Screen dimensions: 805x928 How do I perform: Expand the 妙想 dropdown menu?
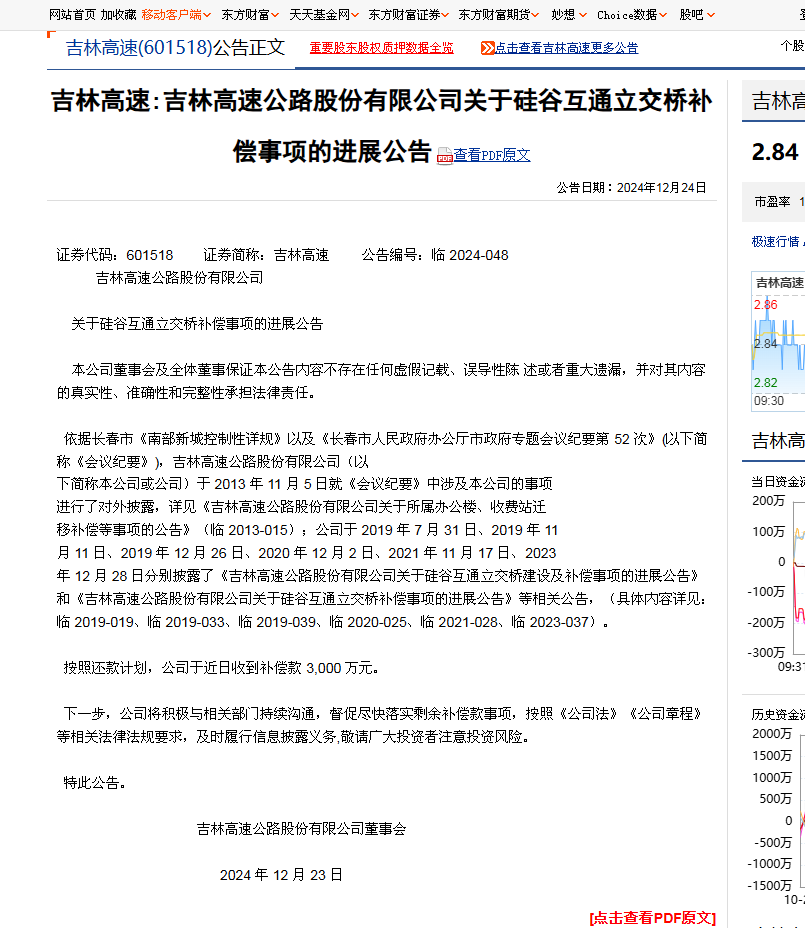click(x=569, y=15)
